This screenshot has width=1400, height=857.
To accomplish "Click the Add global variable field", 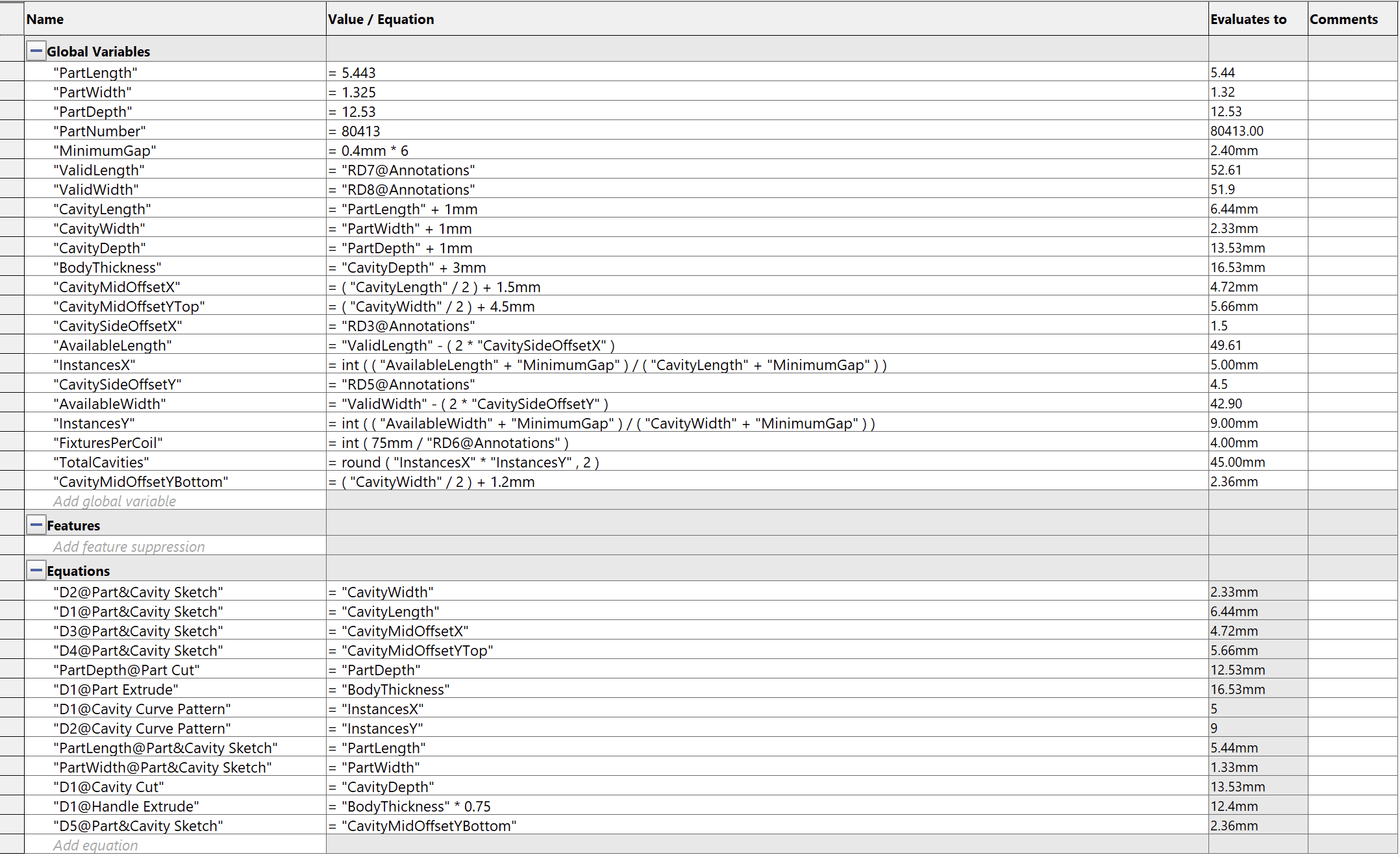I will (114, 501).
